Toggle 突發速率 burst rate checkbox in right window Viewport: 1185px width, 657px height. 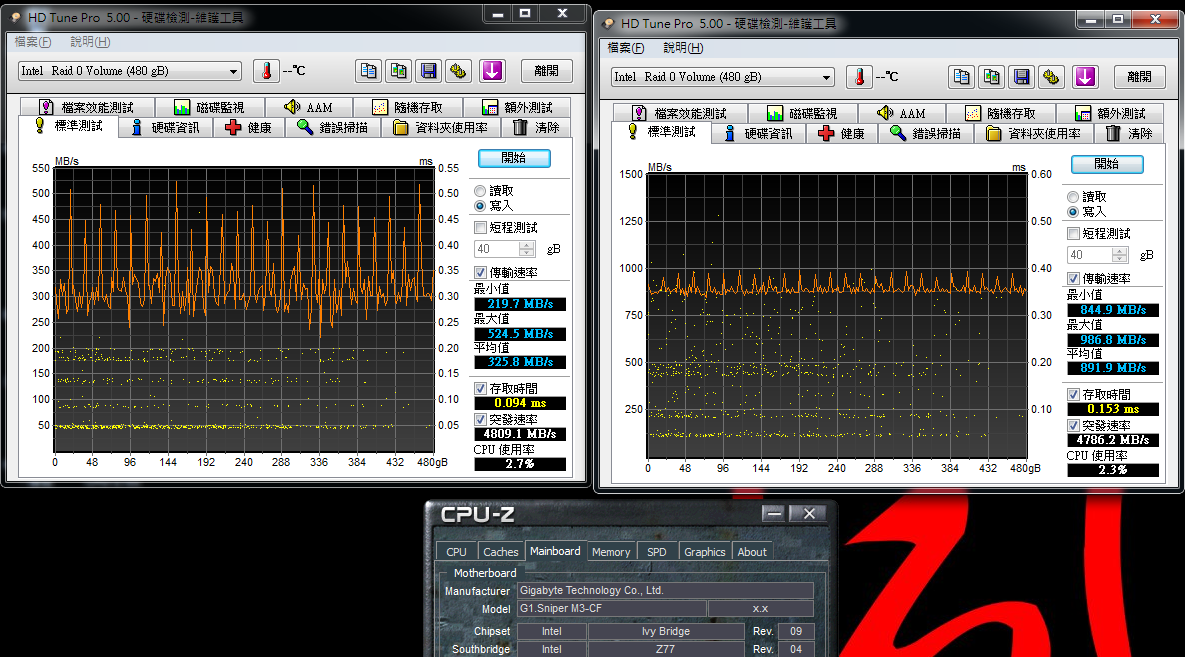point(1073,426)
